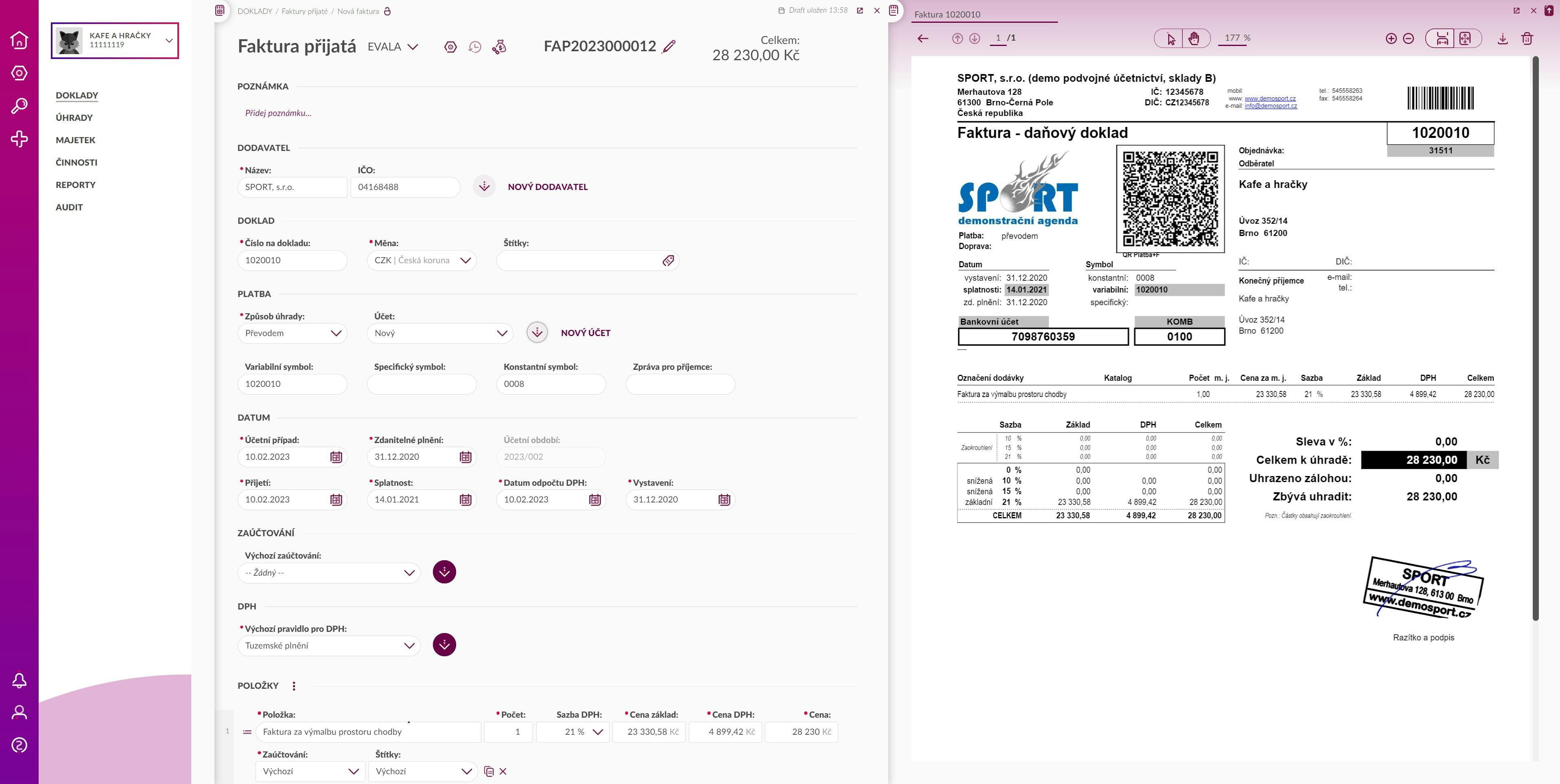Open the home icon in left sidebar
Image resolution: width=1560 pixels, height=784 pixels.
click(20, 40)
